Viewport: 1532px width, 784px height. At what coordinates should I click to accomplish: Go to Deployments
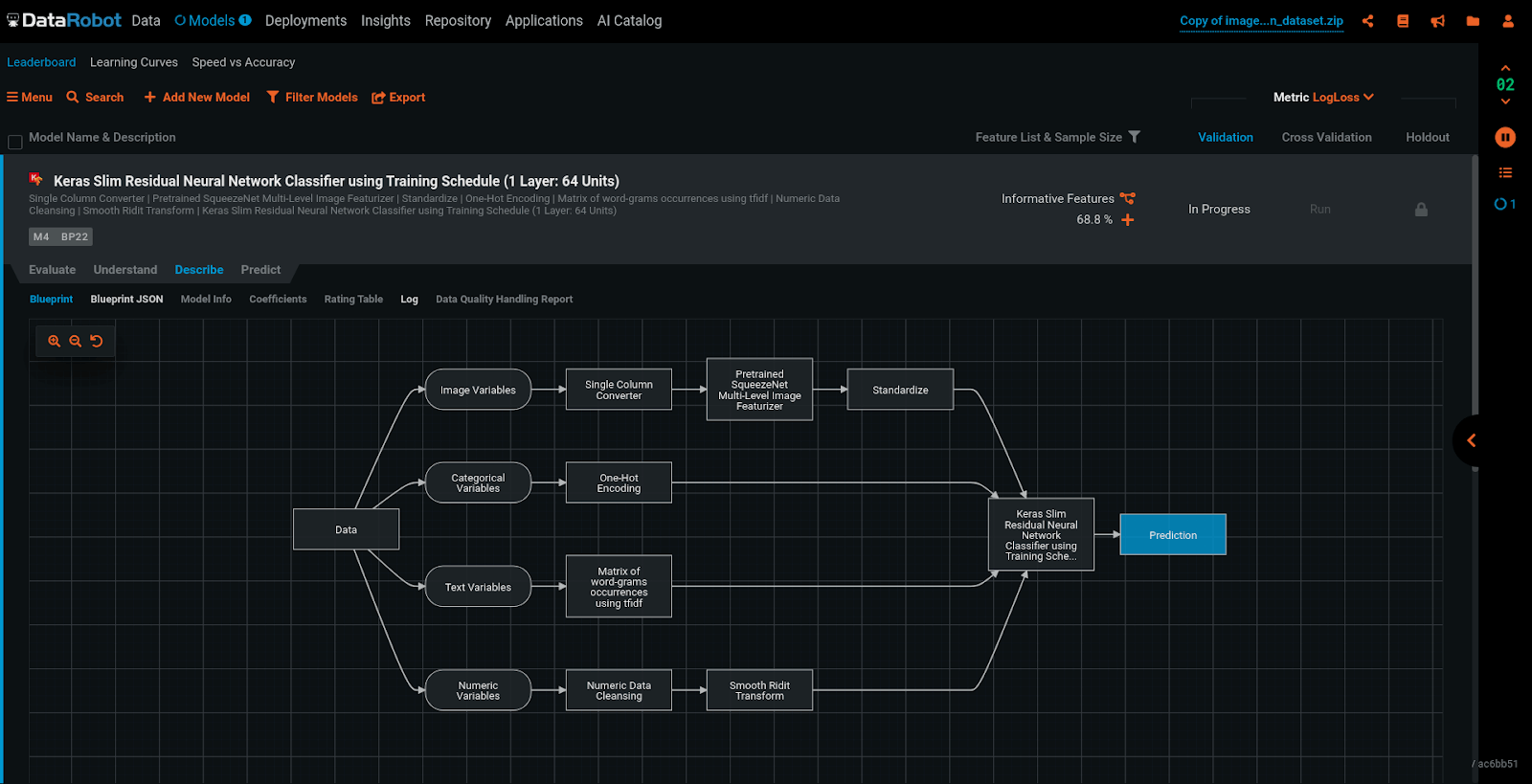click(x=305, y=21)
